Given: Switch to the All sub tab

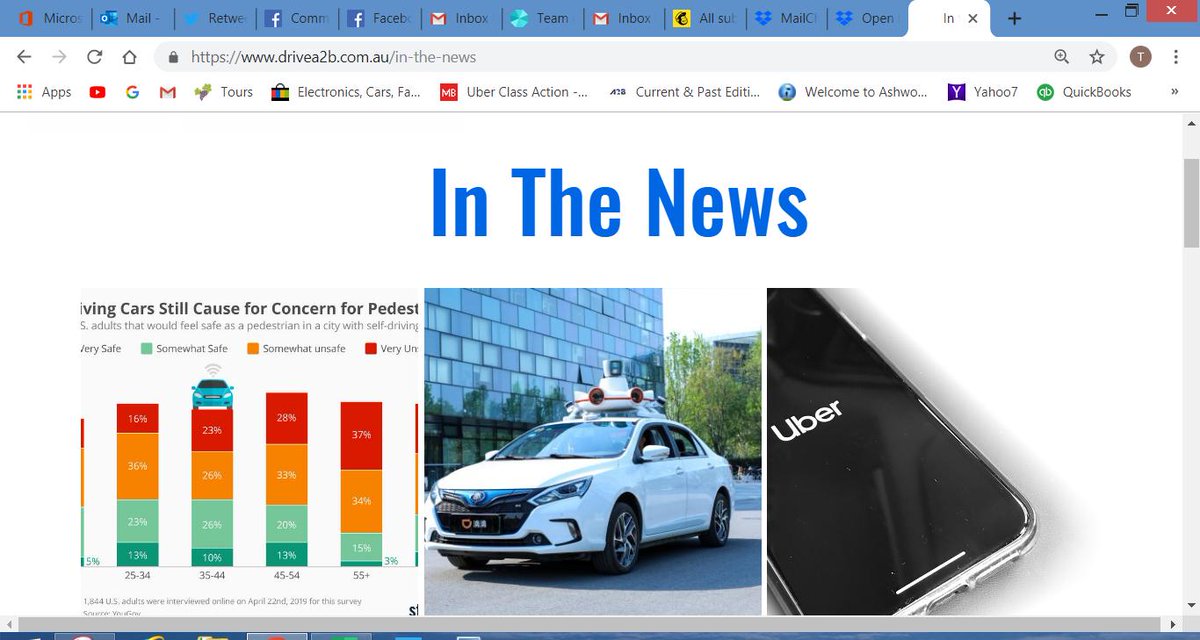Looking at the screenshot, I should point(705,18).
